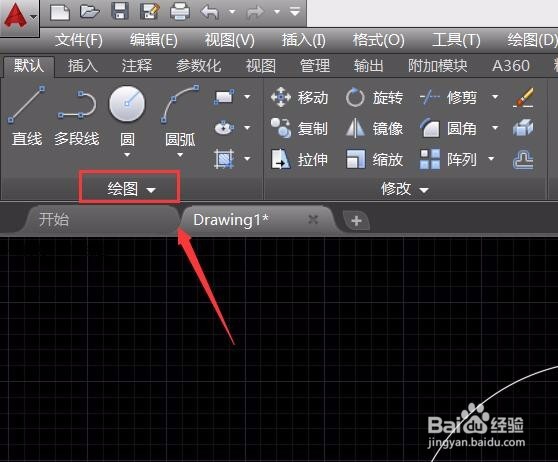The image size is (558, 462).
Task: Select the Line (直线) tool
Action: click(x=27, y=116)
